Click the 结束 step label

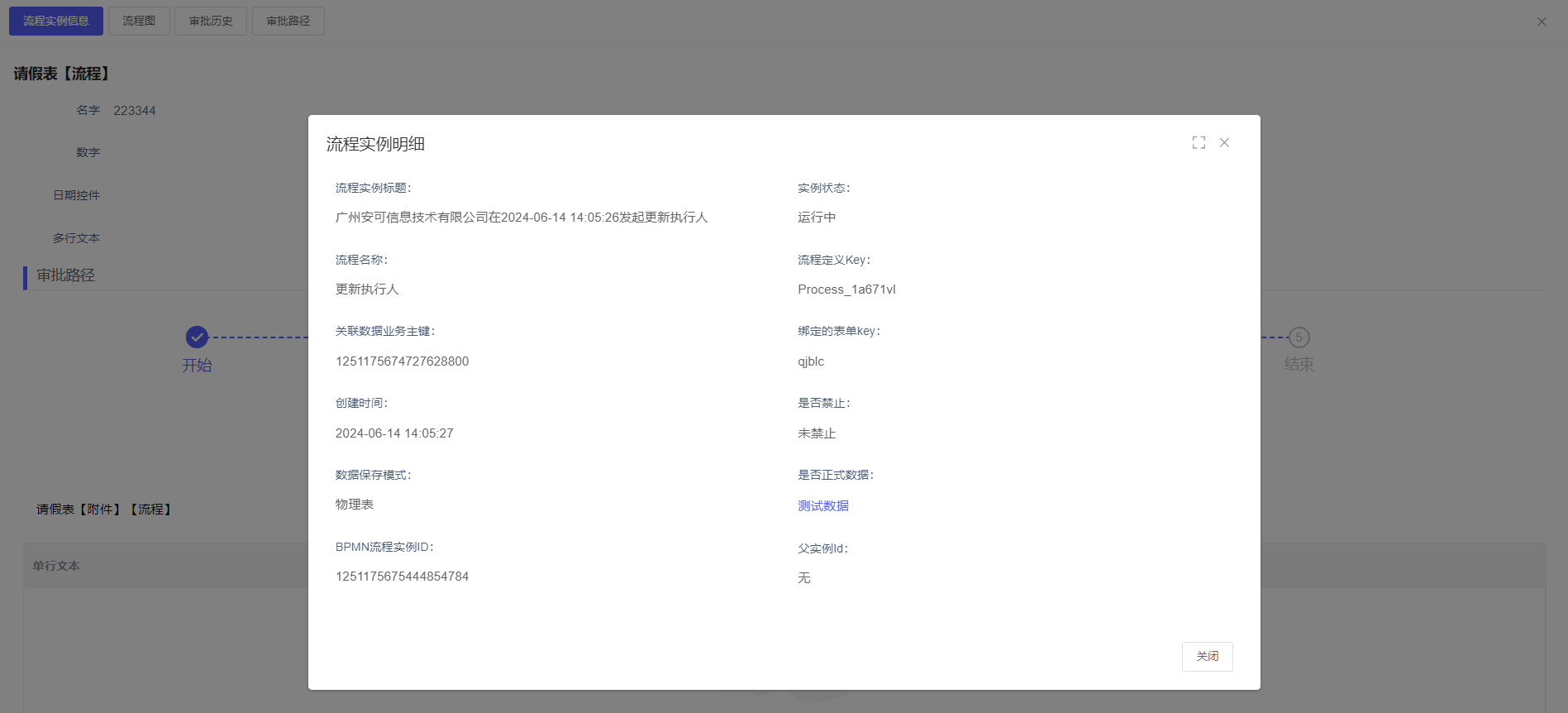click(1299, 365)
